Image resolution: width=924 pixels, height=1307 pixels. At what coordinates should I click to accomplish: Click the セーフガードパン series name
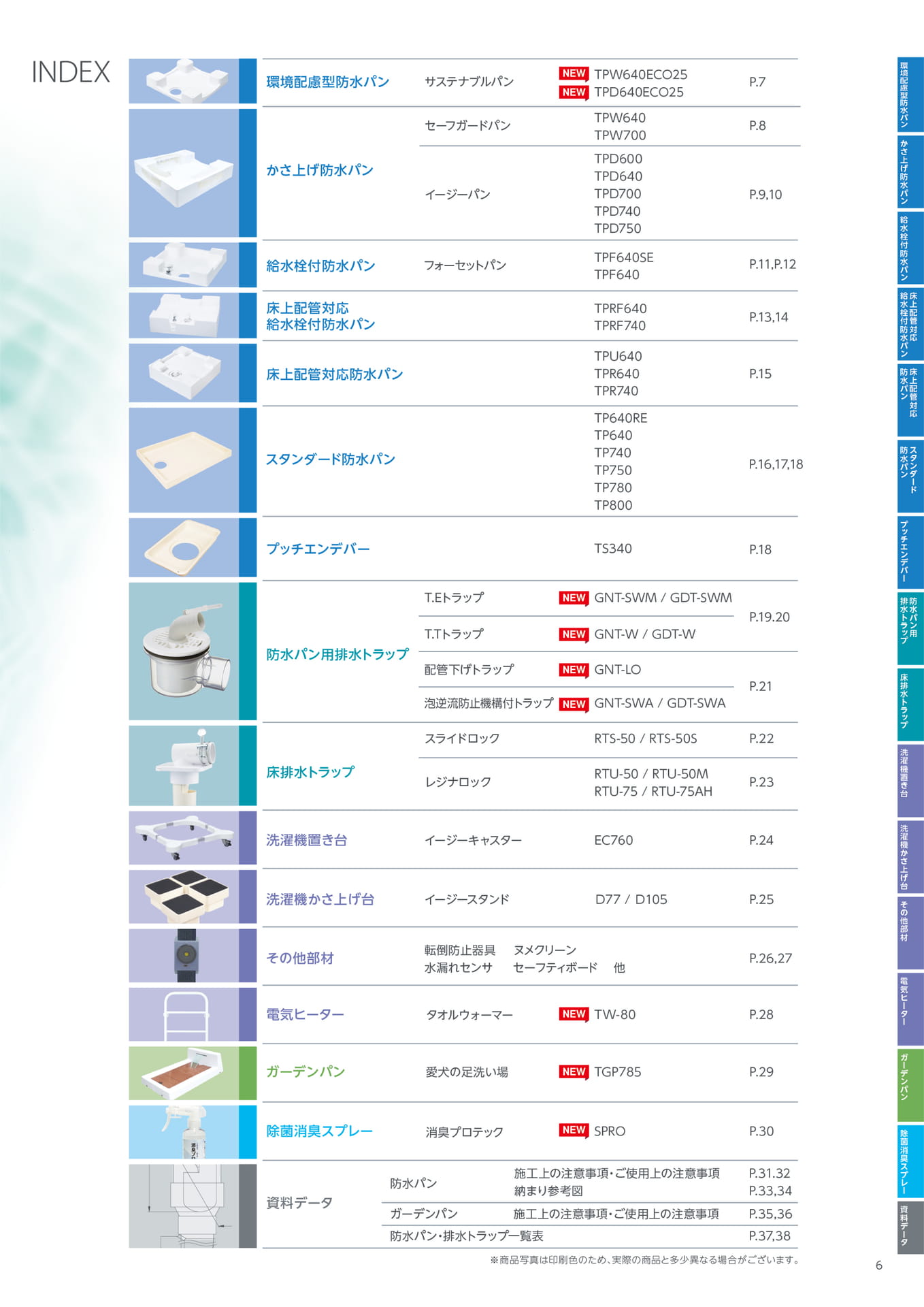[467, 125]
